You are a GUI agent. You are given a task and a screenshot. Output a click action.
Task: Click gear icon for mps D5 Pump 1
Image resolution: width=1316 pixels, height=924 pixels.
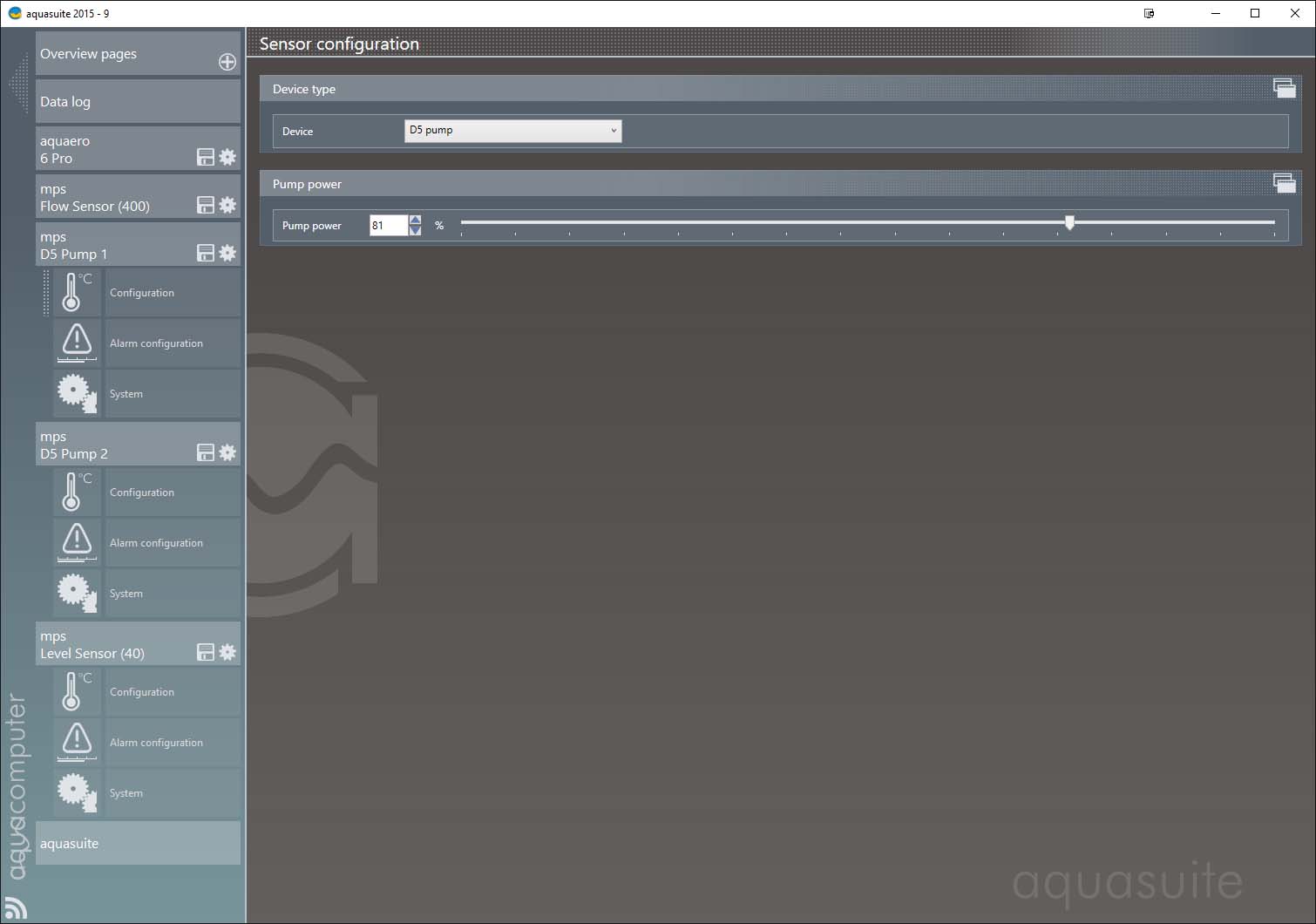[x=227, y=253]
